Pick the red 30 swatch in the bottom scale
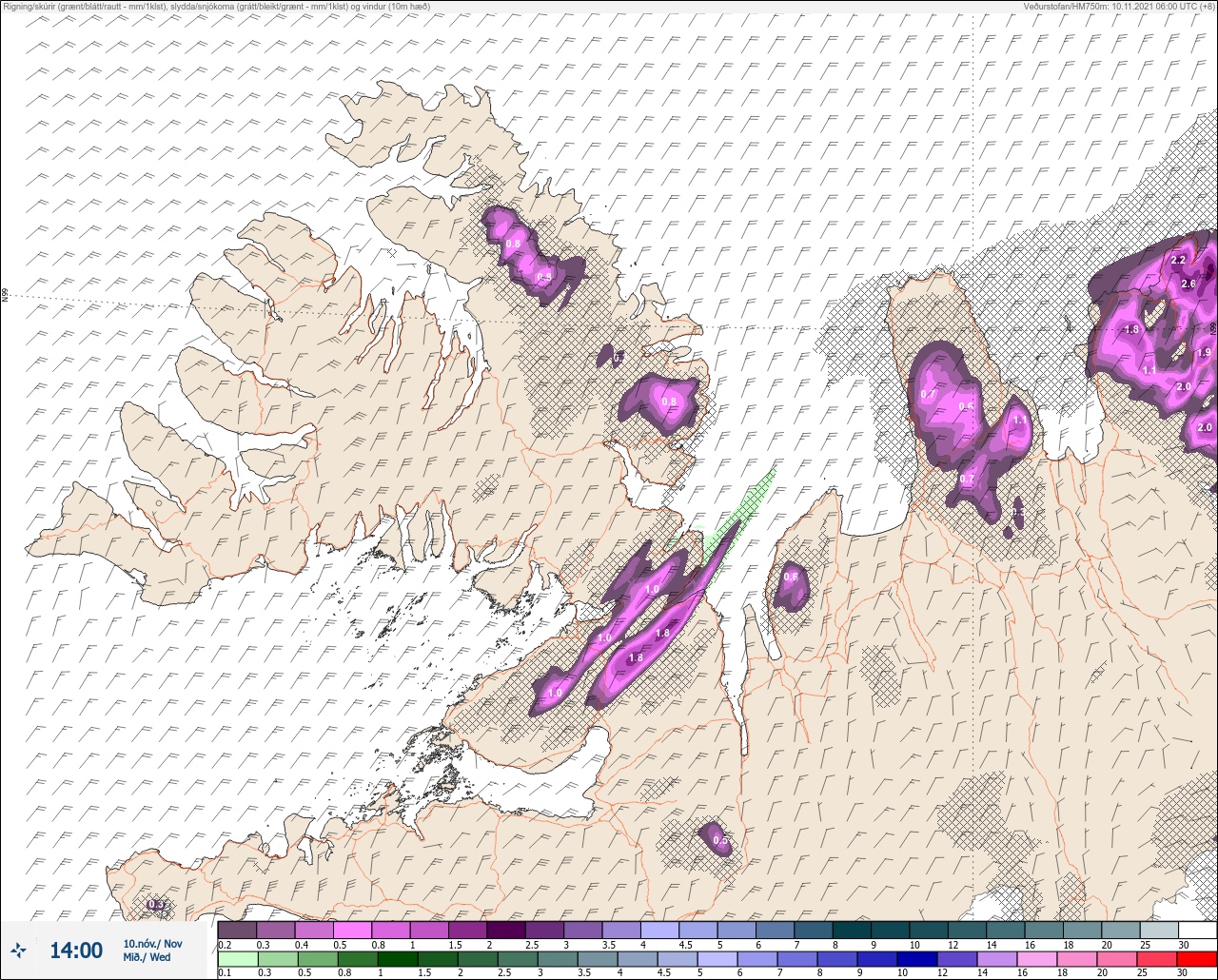The height and width of the screenshot is (980, 1218). 1198,959
